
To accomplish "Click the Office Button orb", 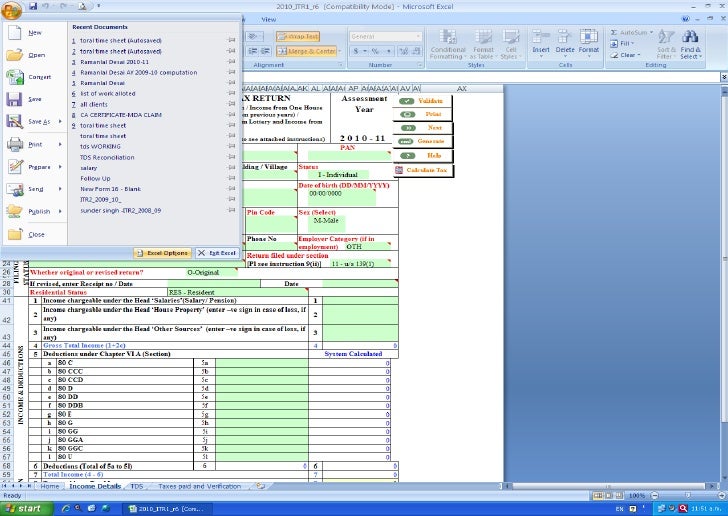I will [10, 8].
